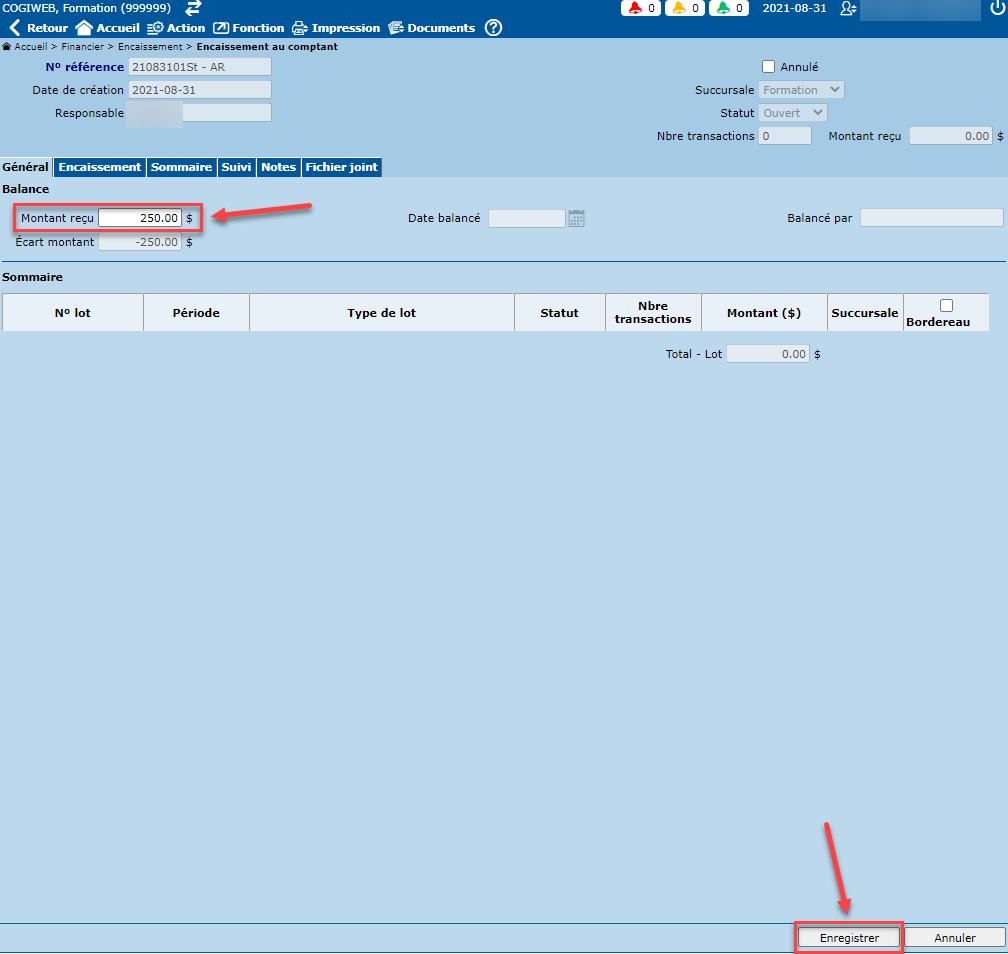
Task: Click the swap arrows icon beside COGIWEB title
Action: click(194, 8)
